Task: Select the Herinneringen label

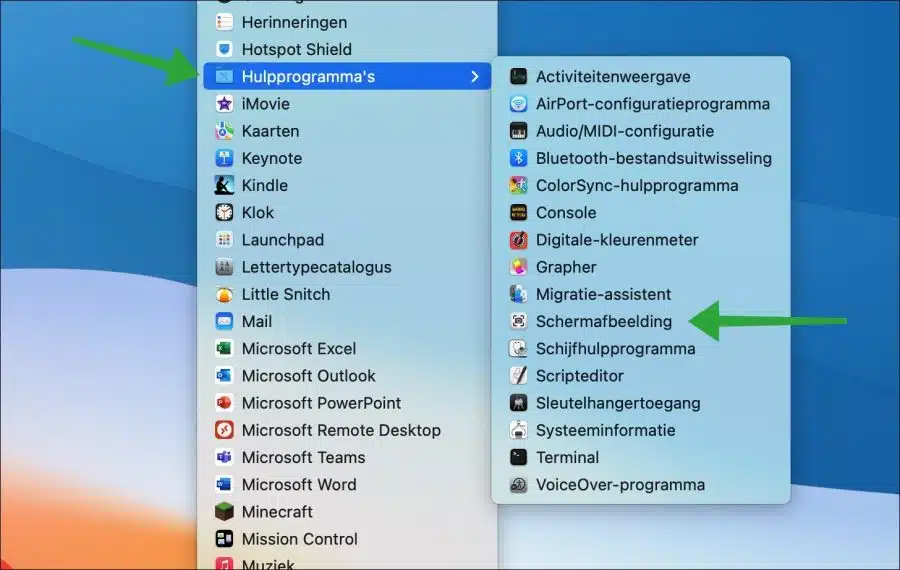Action: tap(294, 22)
